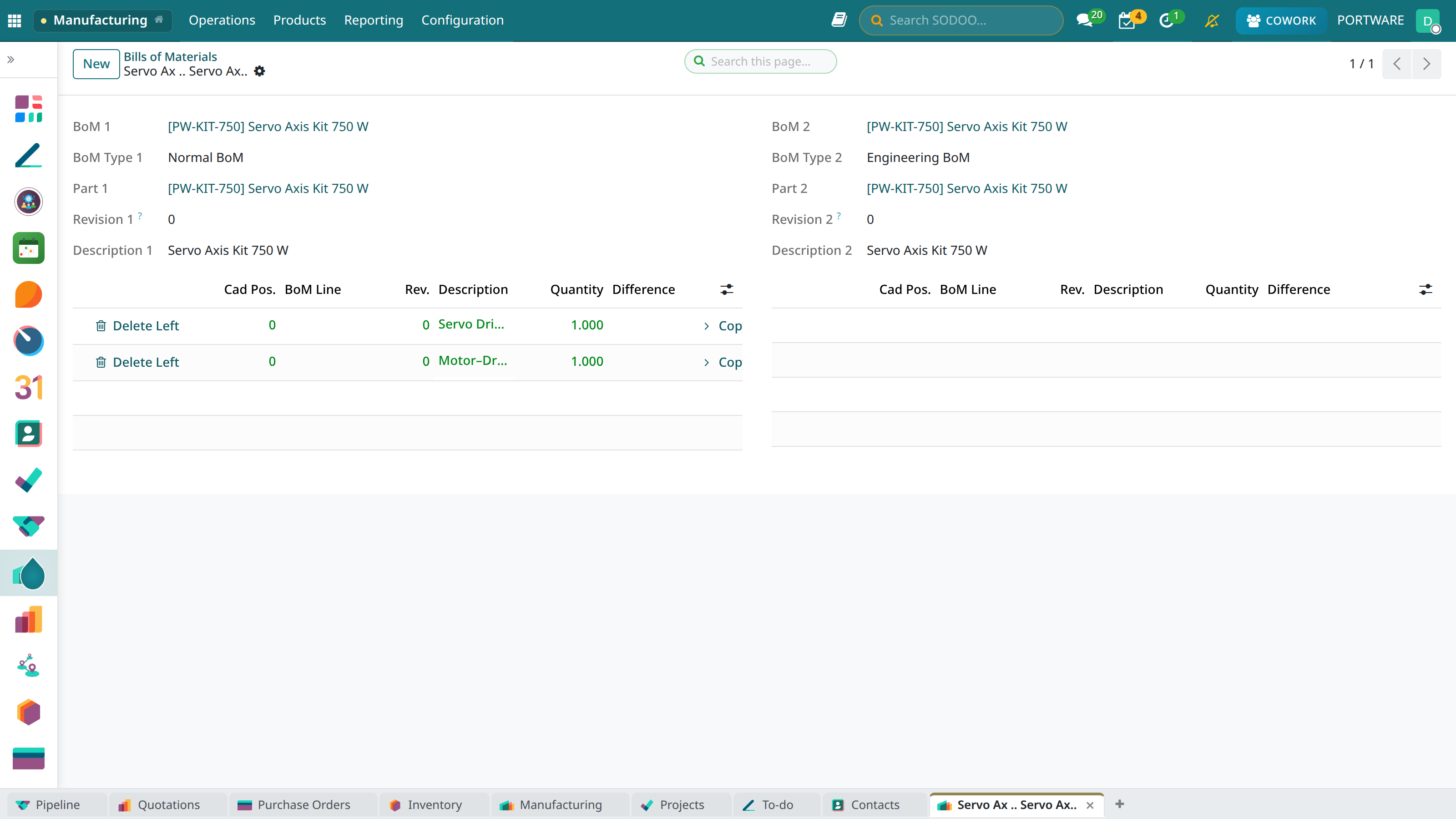
Task: Expand the collapsed sidebar with double chevron
Action: [11, 59]
